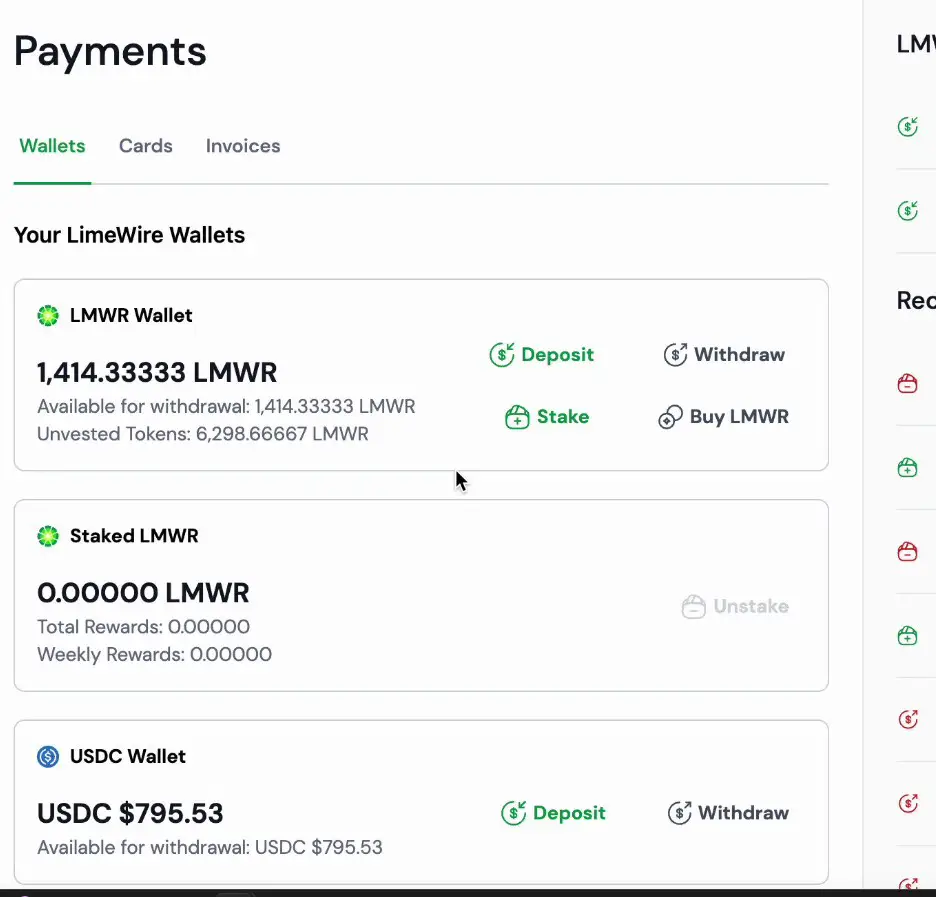The width and height of the screenshot is (936, 897).
Task: Click the 1,414.33333 LMWR balance
Action: (x=157, y=372)
